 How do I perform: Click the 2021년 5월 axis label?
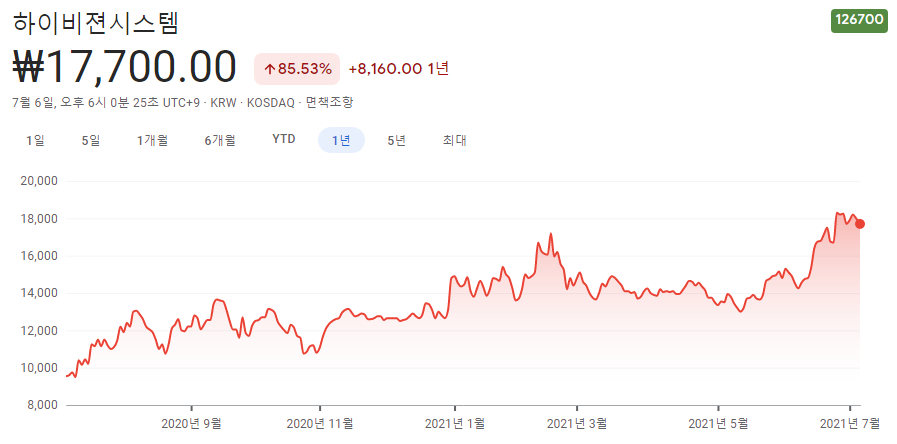pos(718,423)
